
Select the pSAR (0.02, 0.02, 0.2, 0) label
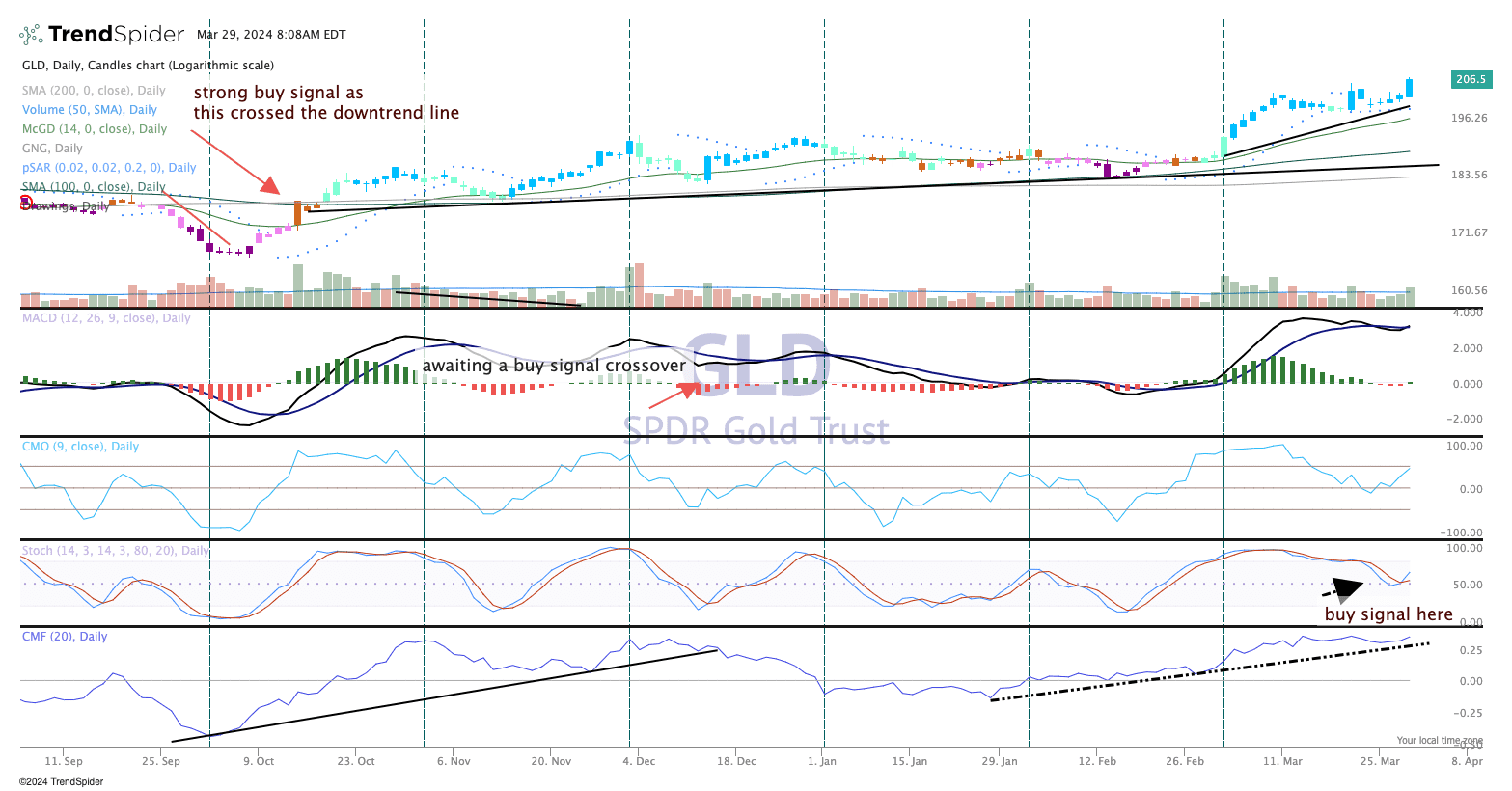[109, 168]
